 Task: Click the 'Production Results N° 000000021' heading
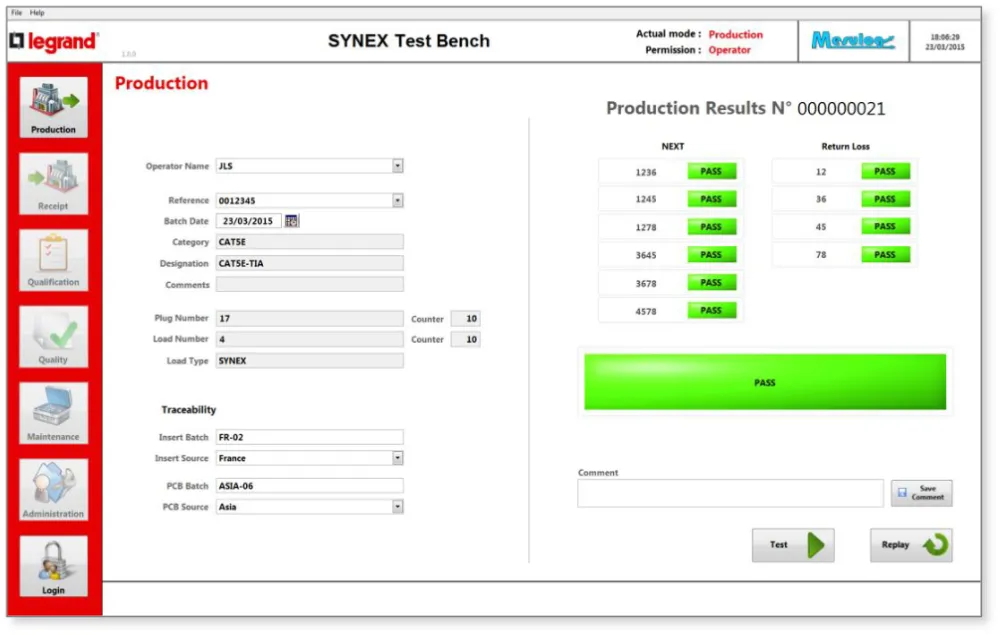(x=746, y=108)
